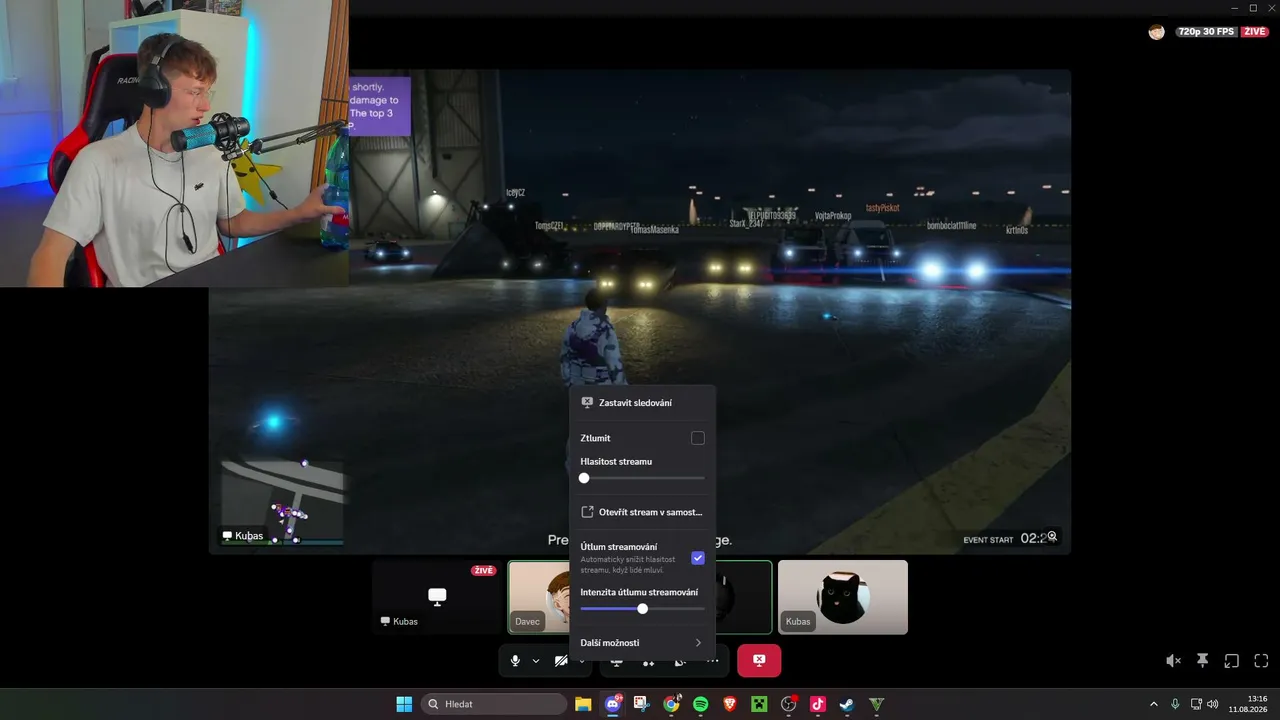This screenshot has height=720, width=1280.
Task: Click the streamer avatar near the quality badge
Action: 1157,32
